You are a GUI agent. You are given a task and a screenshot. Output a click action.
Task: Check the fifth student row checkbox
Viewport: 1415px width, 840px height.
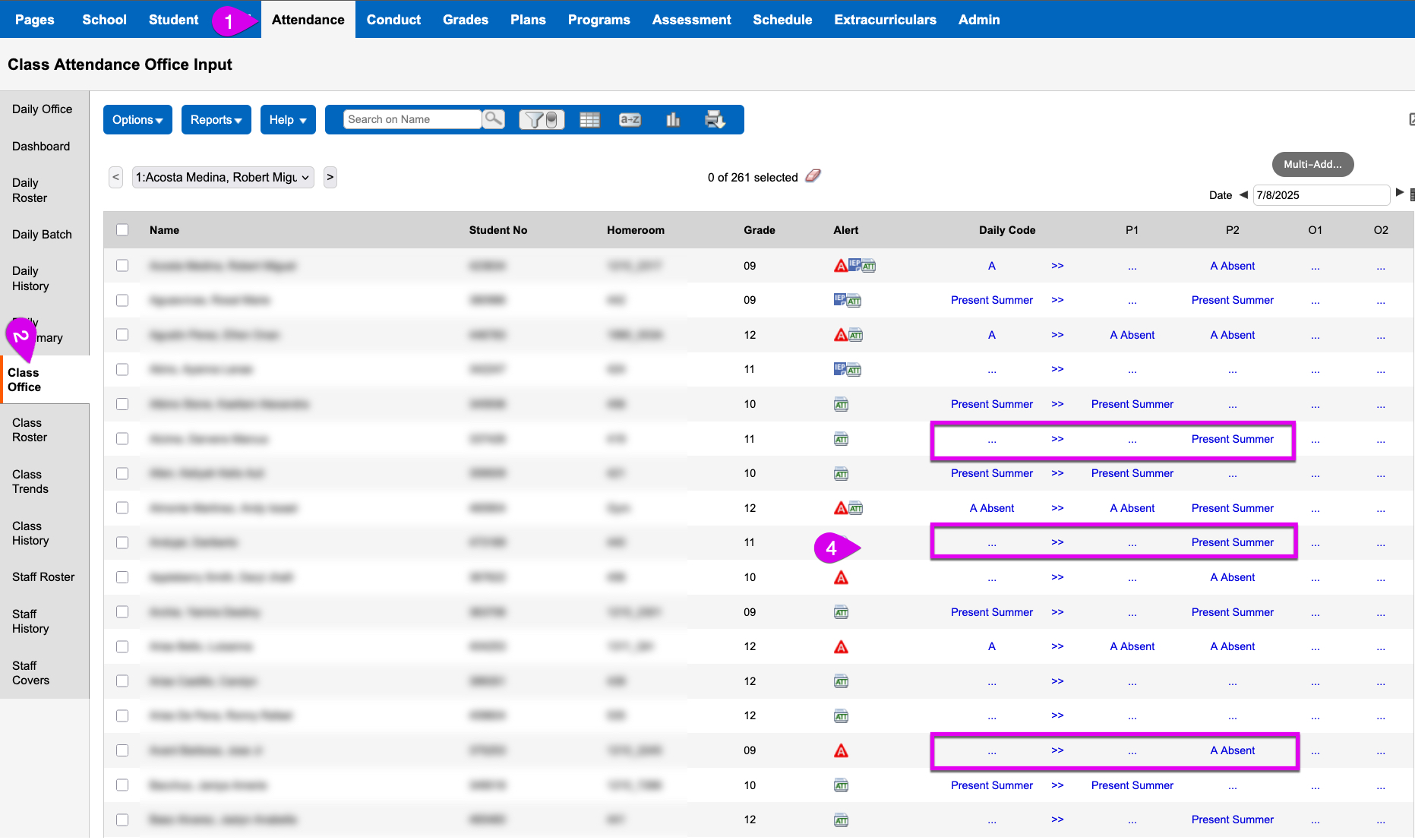pos(122,404)
